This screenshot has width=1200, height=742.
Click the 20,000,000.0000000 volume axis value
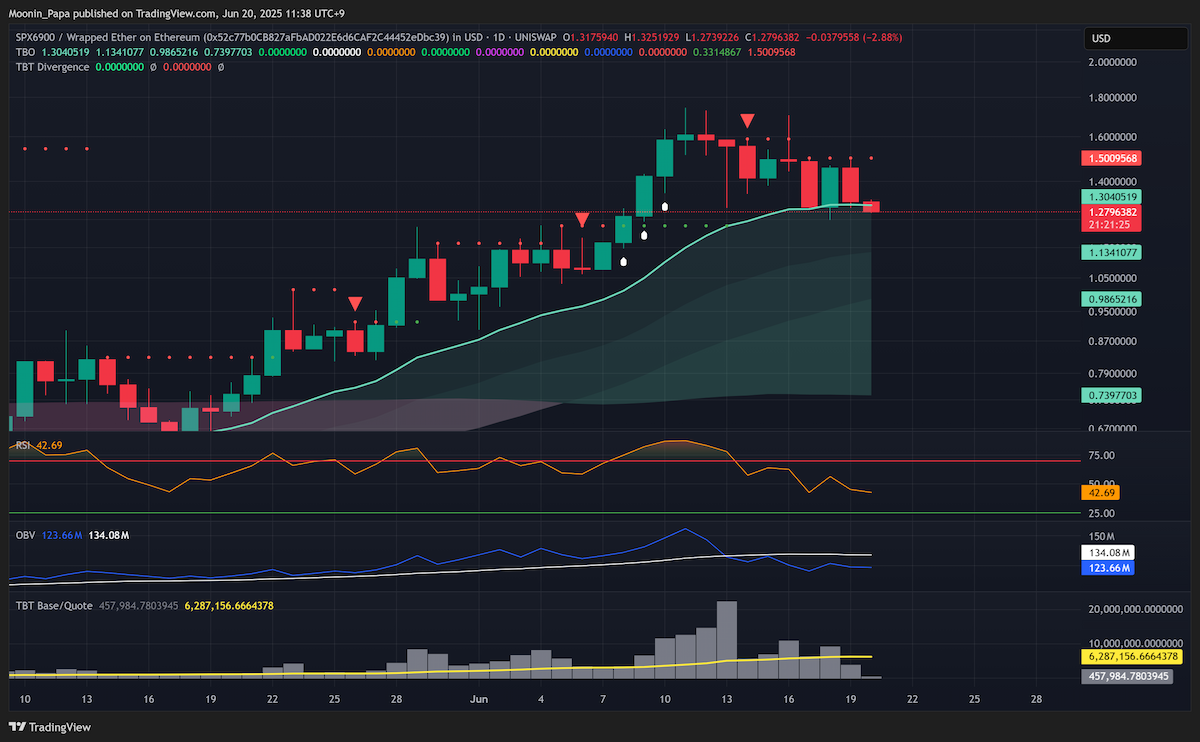pyautogui.click(x=1136, y=608)
